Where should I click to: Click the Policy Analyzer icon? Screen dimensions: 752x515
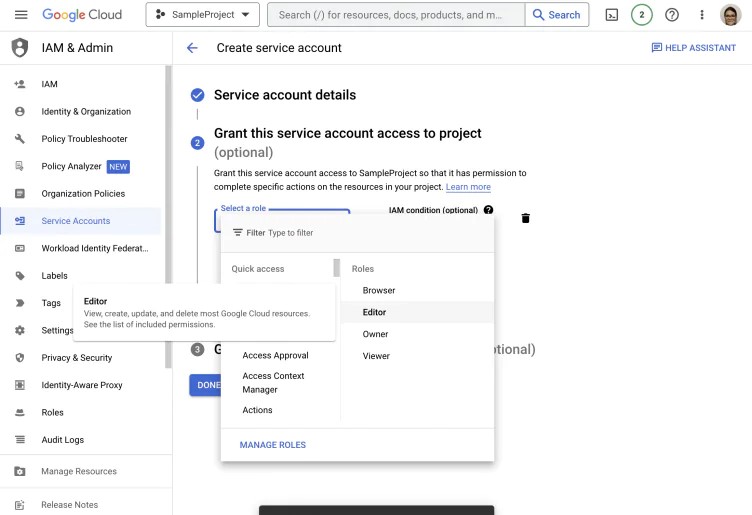(x=20, y=166)
